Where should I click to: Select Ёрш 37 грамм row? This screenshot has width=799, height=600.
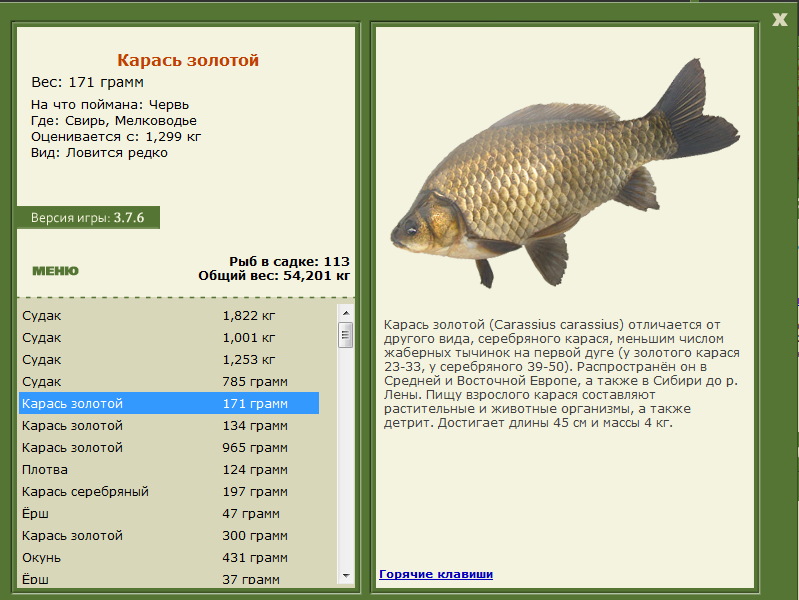pos(169,579)
